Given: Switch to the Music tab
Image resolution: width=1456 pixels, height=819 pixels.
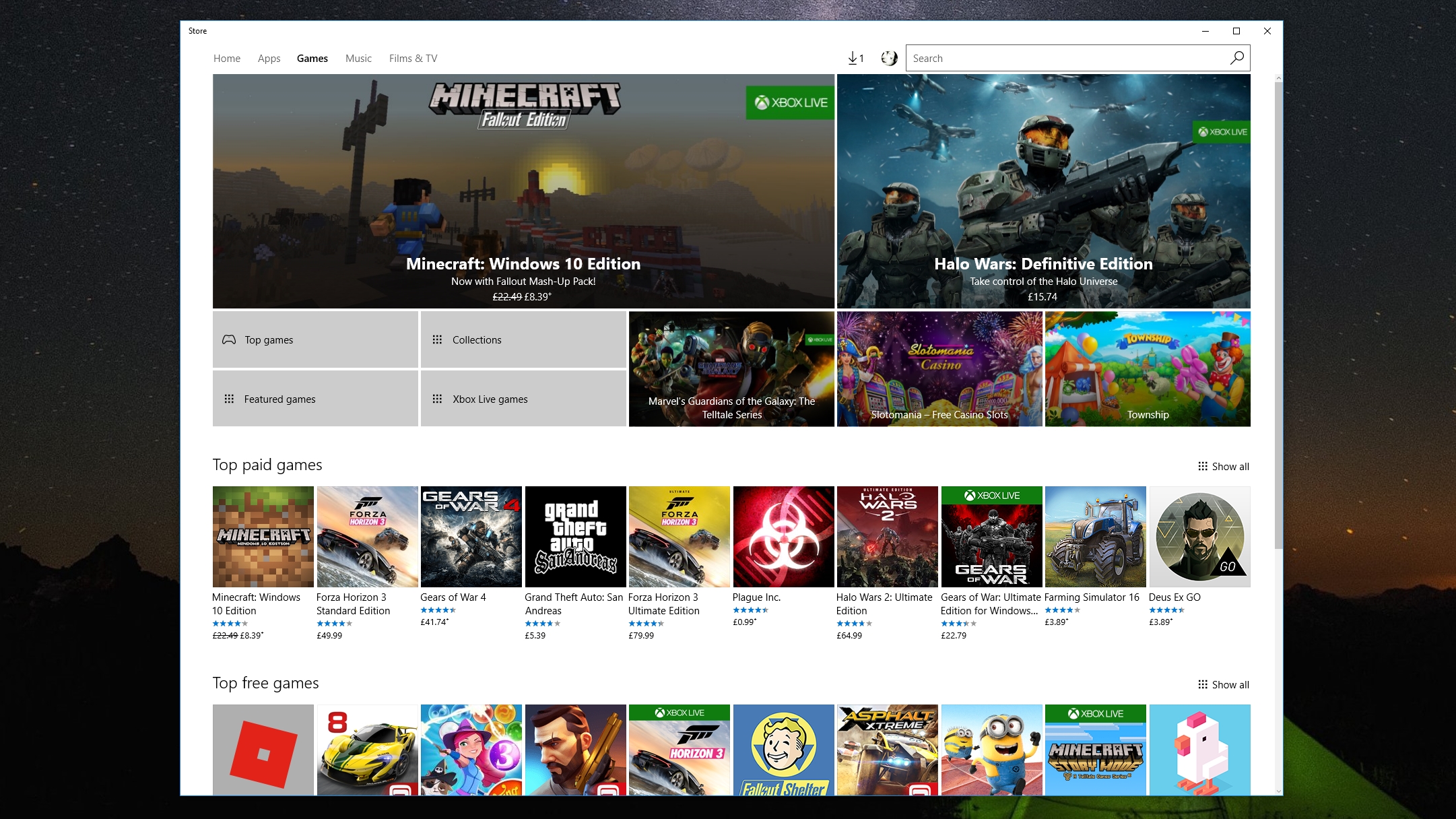Looking at the screenshot, I should tap(358, 59).
